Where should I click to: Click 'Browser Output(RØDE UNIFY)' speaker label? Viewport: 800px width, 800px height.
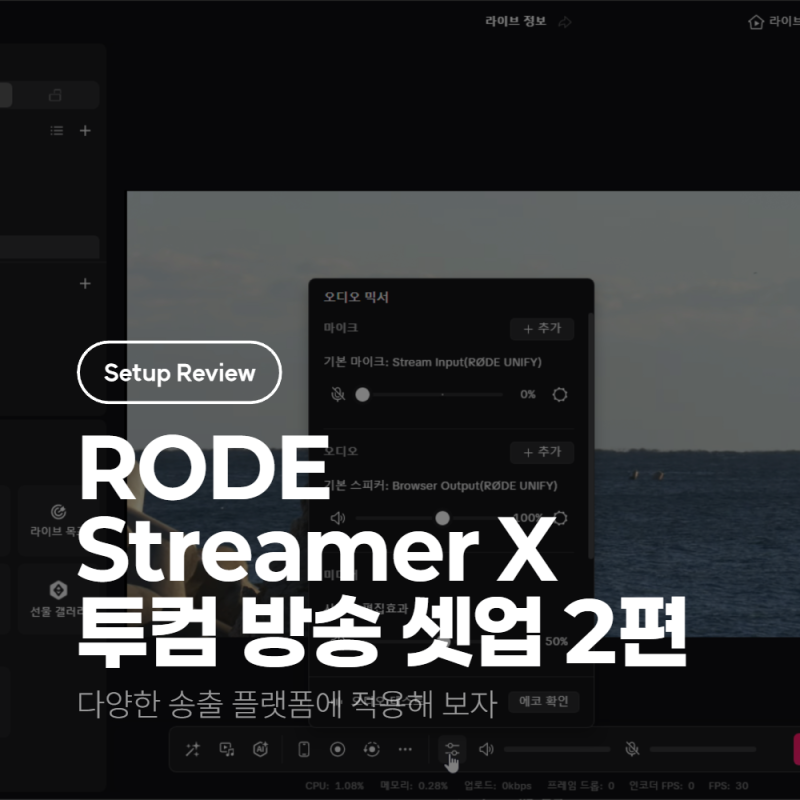click(474, 486)
